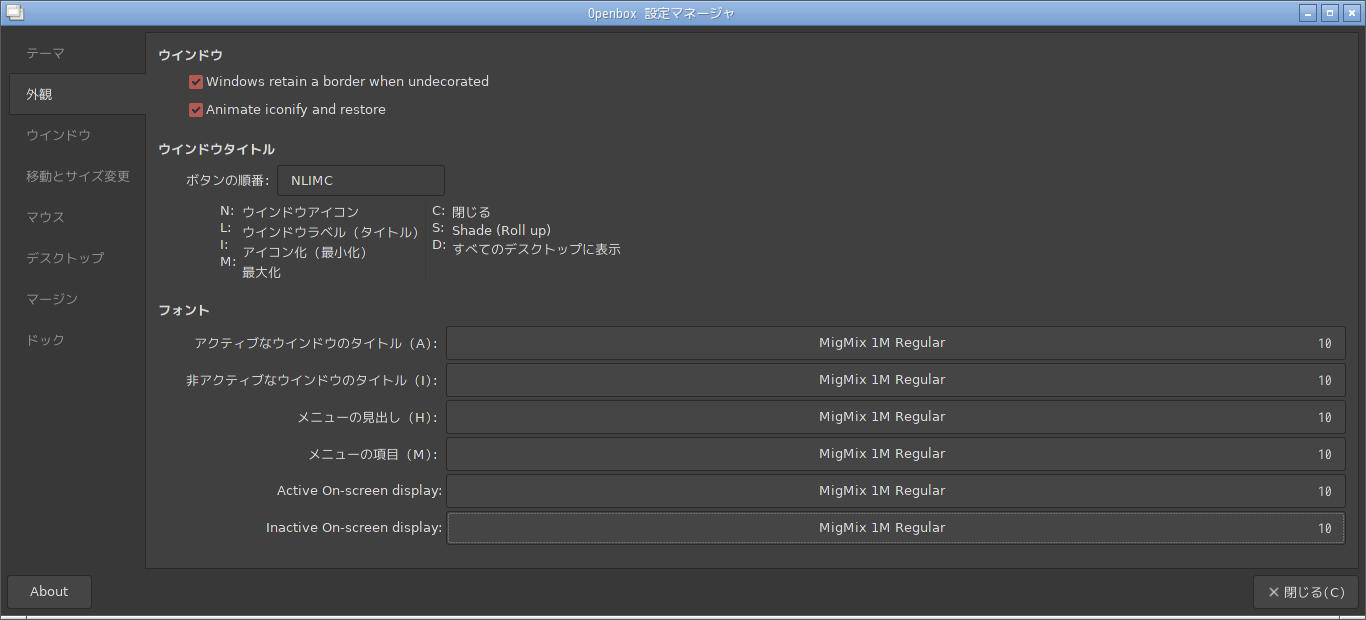Click the 閉じる(C) button
The height and width of the screenshot is (620, 1366).
pyautogui.click(x=1305, y=592)
